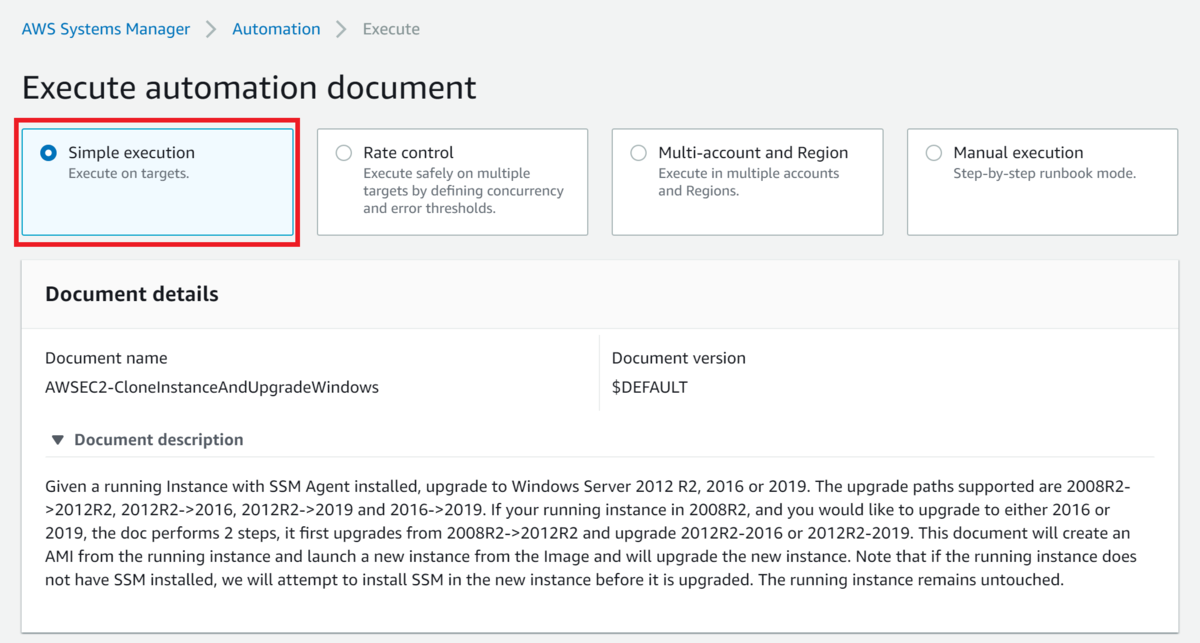
Task: Click 'Step-by-step runbook mode.' description text
Action: tap(1044, 173)
